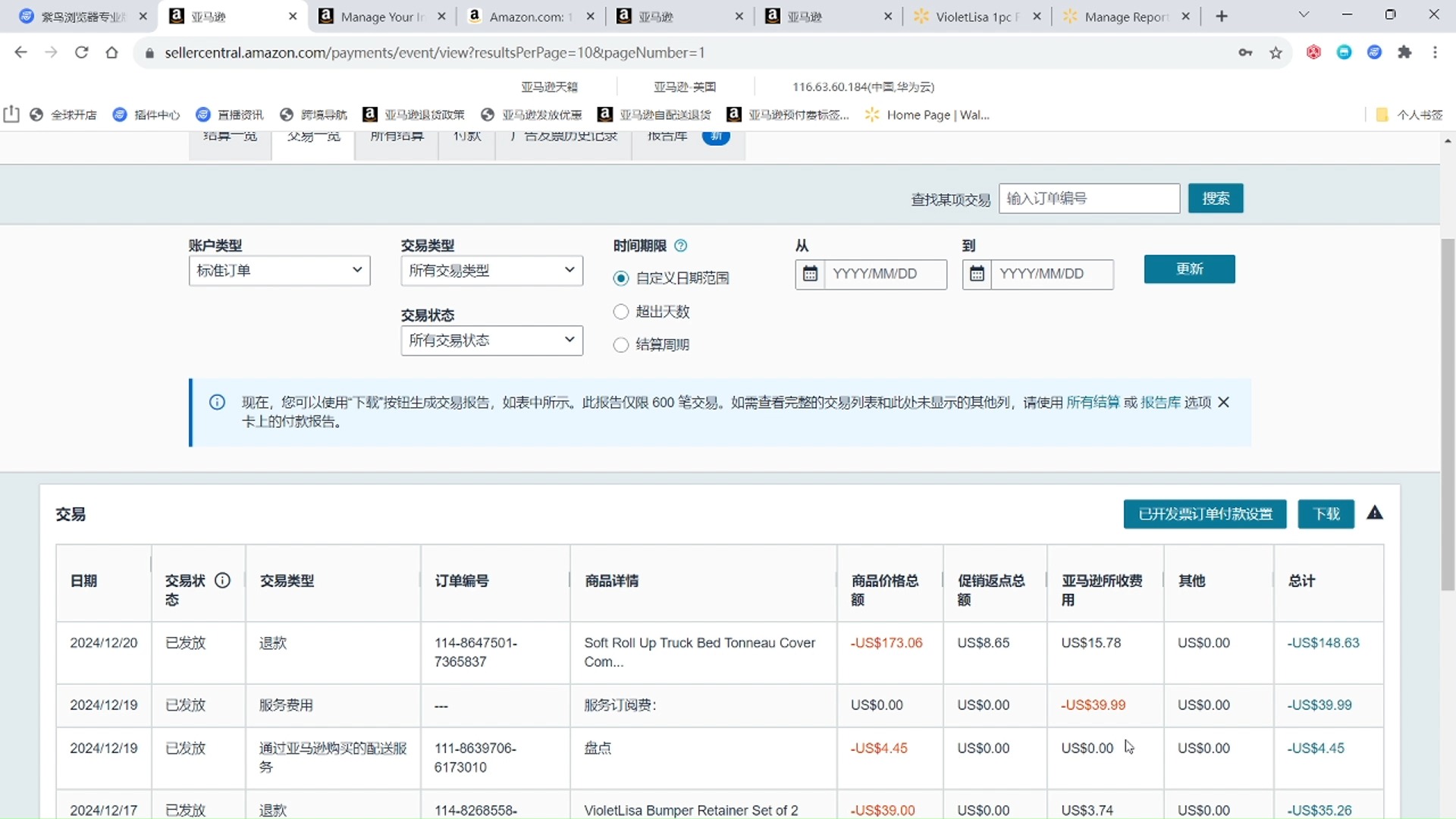Open new browser tab plus button
The width and height of the screenshot is (1456, 819).
(x=1222, y=16)
